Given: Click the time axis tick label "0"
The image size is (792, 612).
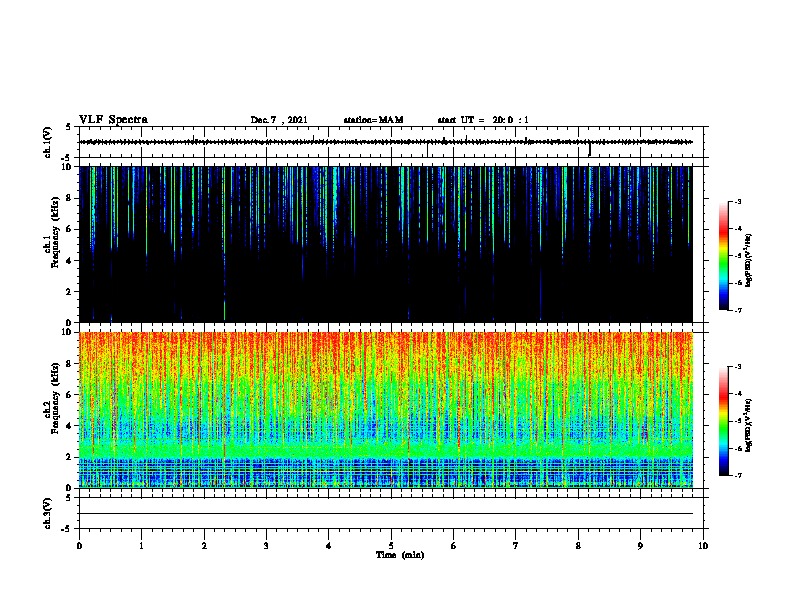Looking at the screenshot, I should tap(79, 546).
